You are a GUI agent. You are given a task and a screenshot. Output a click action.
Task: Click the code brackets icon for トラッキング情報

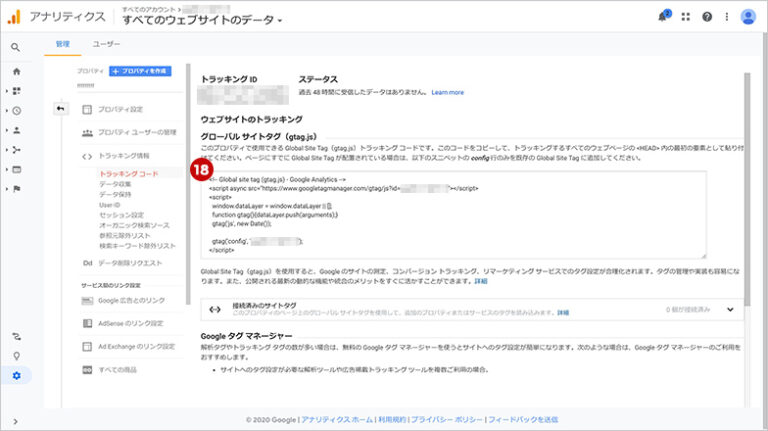click(x=87, y=156)
